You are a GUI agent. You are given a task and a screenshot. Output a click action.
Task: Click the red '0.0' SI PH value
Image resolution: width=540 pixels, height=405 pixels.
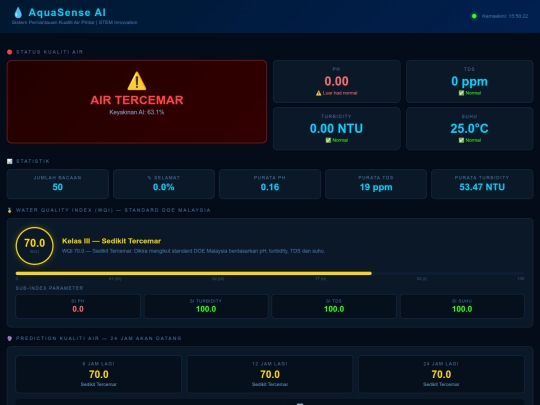pos(78,309)
